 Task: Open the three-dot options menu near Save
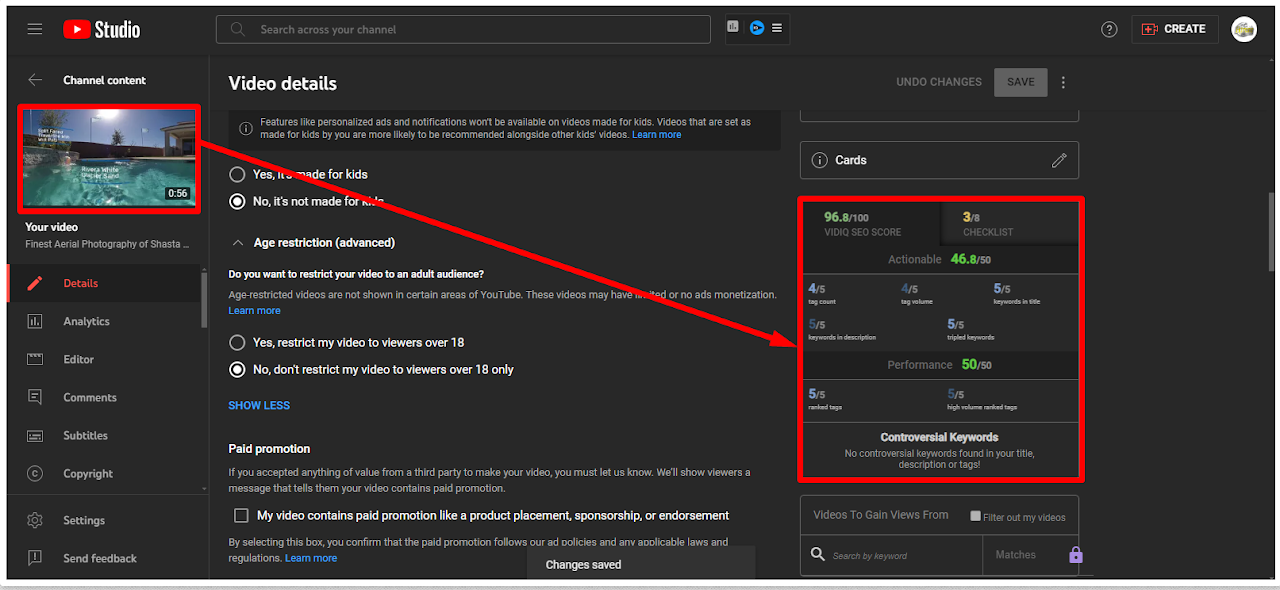1063,82
